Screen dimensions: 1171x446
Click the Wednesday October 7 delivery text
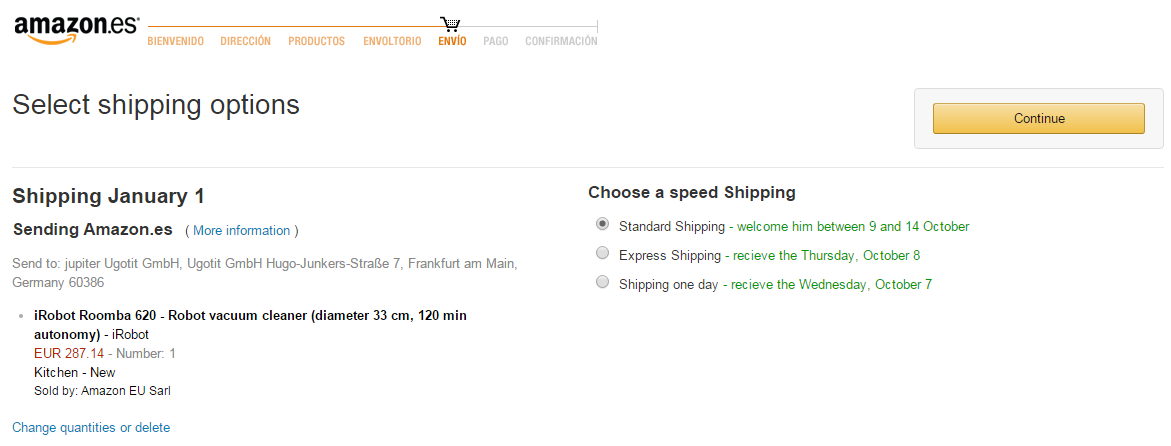[x=831, y=285]
